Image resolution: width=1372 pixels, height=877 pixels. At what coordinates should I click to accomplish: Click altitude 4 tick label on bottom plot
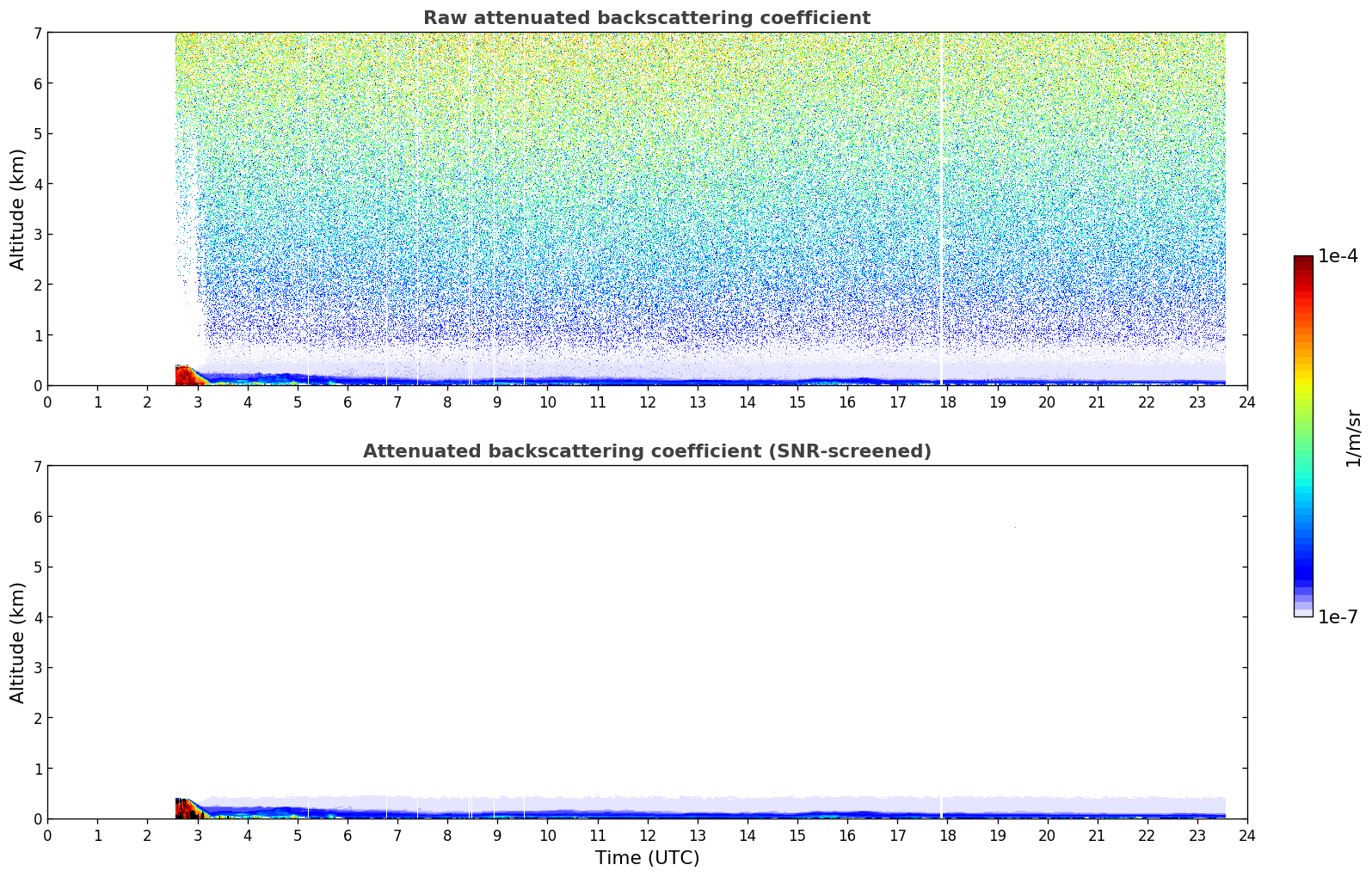click(37, 617)
